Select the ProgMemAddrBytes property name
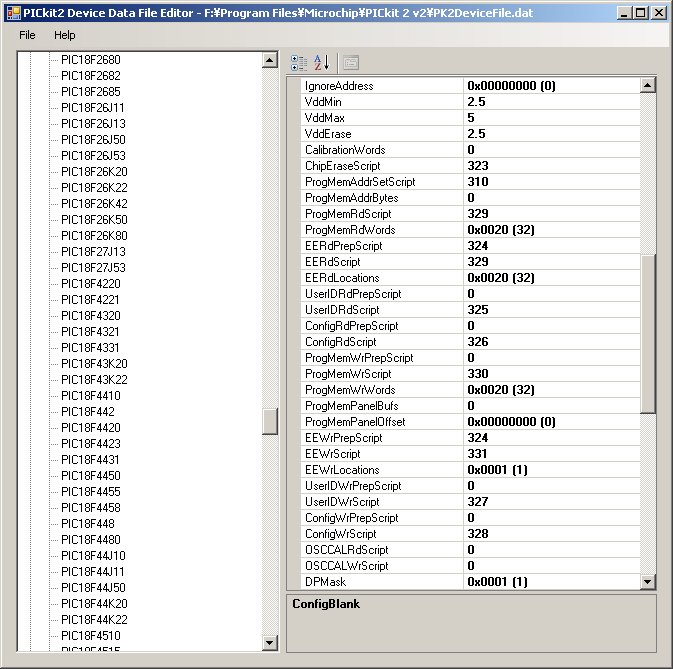 [x=352, y=198]
